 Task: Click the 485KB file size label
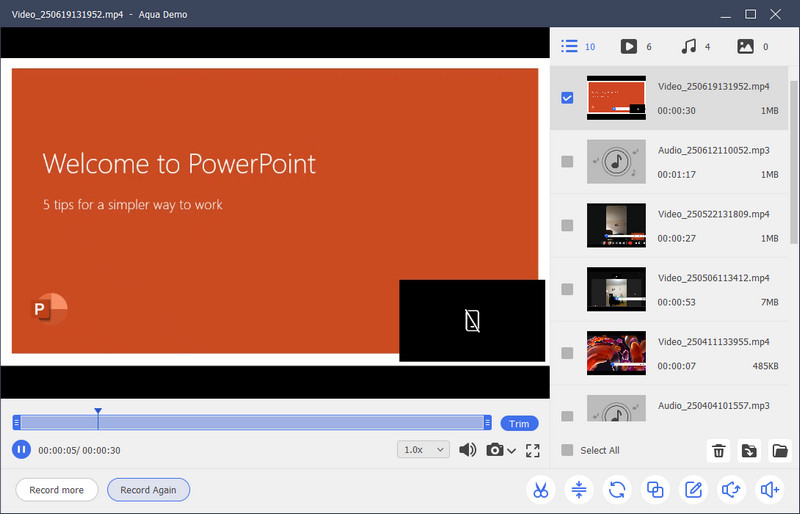(765, 366)
